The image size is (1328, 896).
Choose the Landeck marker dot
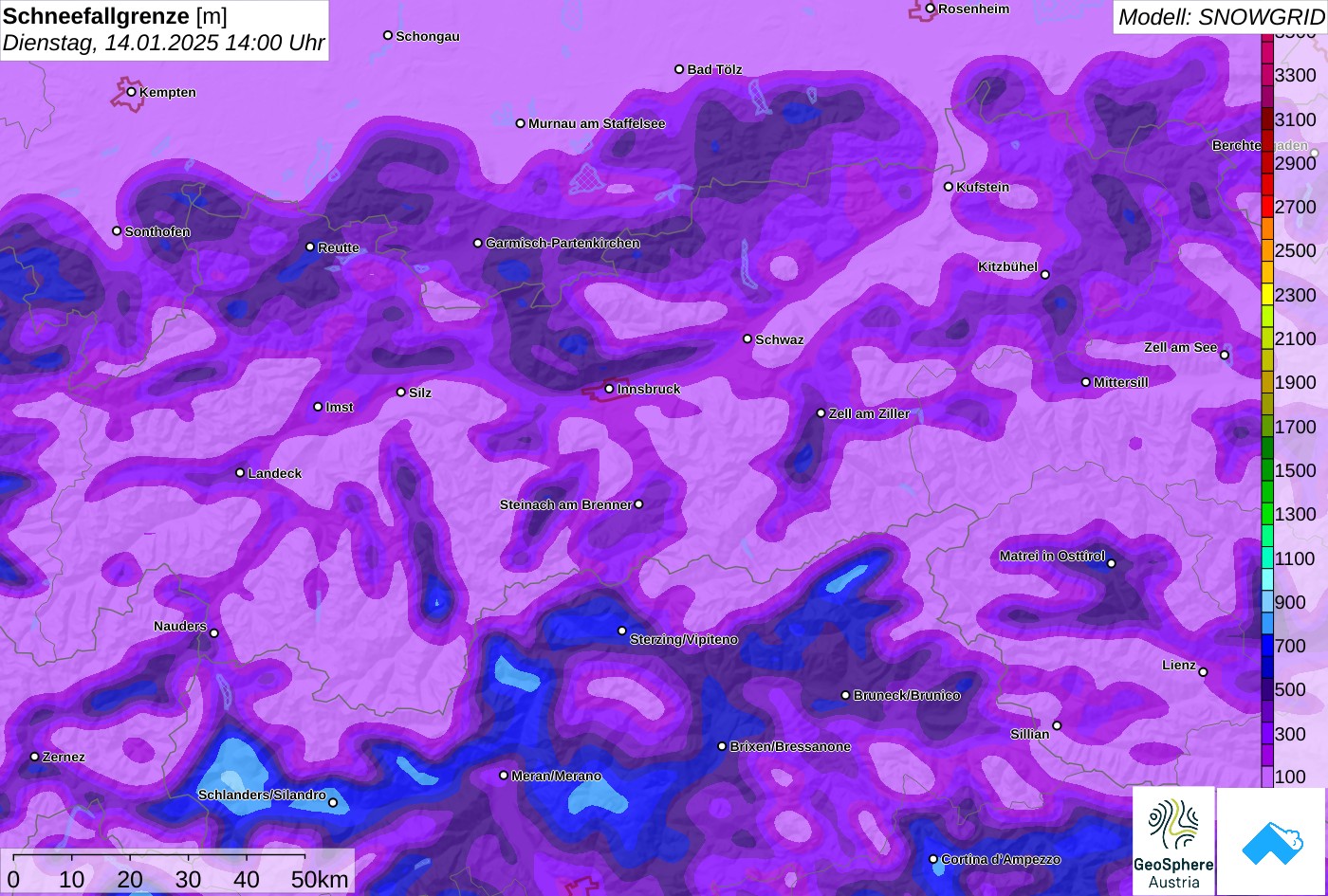(x=240, y=472)
